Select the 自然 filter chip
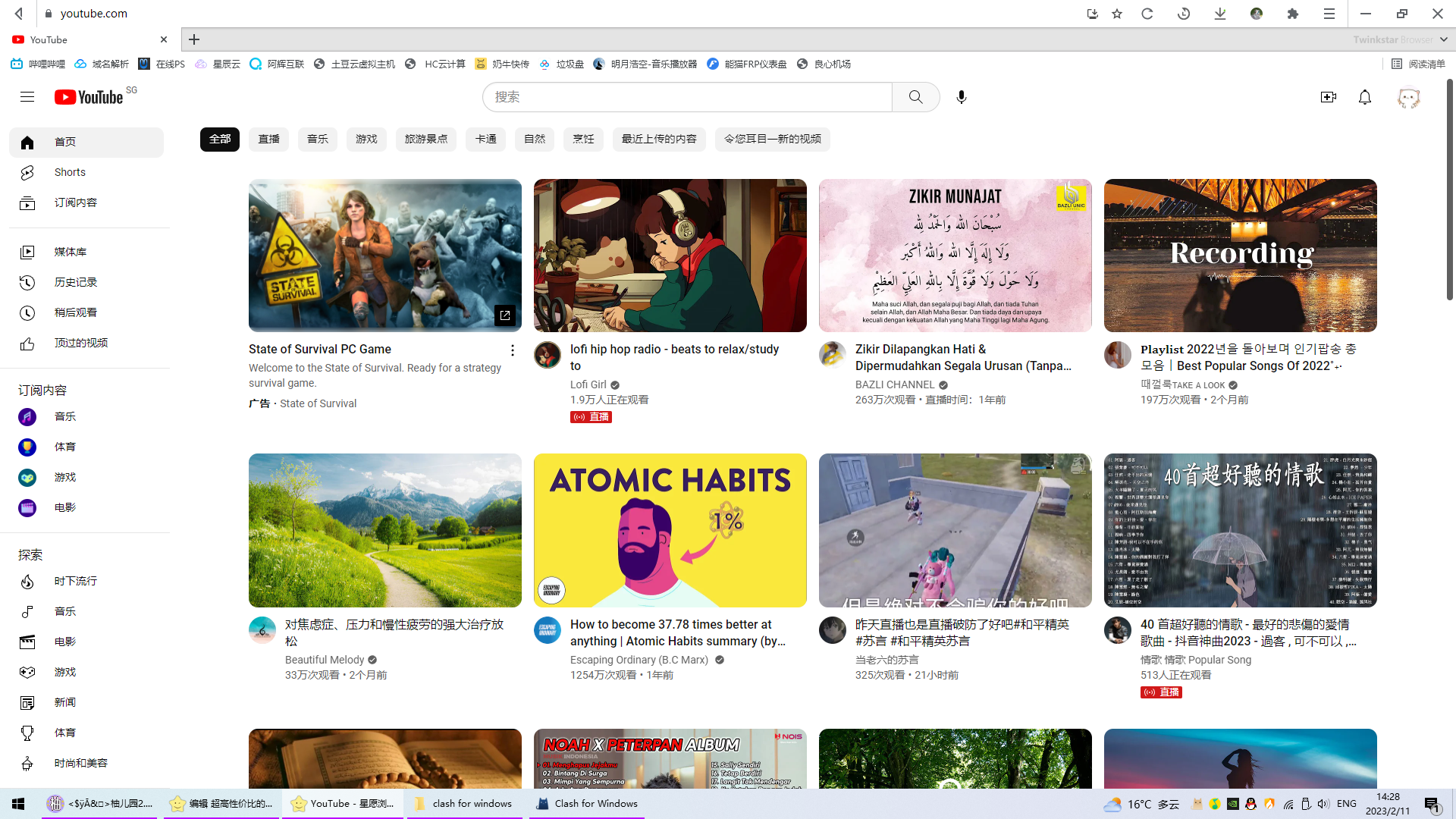The height and width of the screenshot is (819, 1456). click(535, 140)
